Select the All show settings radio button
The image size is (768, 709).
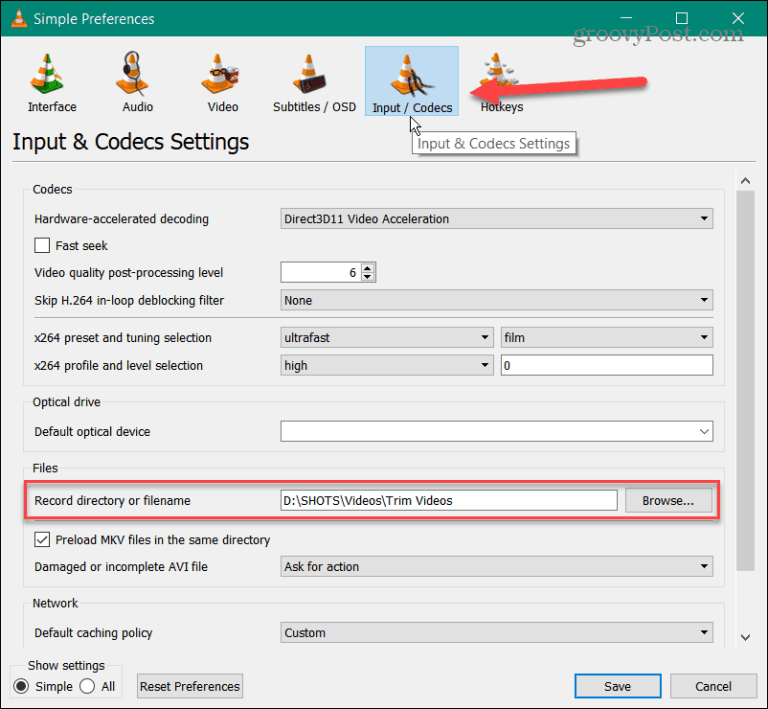coord(87,686)
